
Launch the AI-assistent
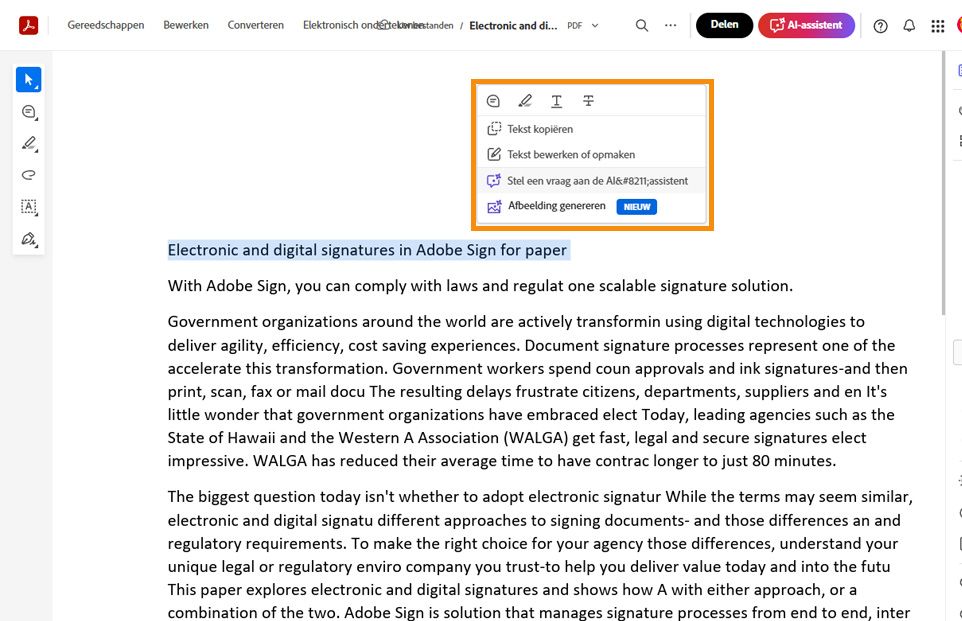pyautogui.click(x=806, y=24)
